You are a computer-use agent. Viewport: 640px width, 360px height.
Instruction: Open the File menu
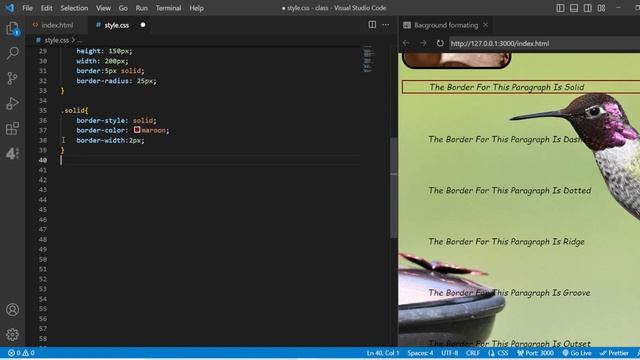[27, 8]
